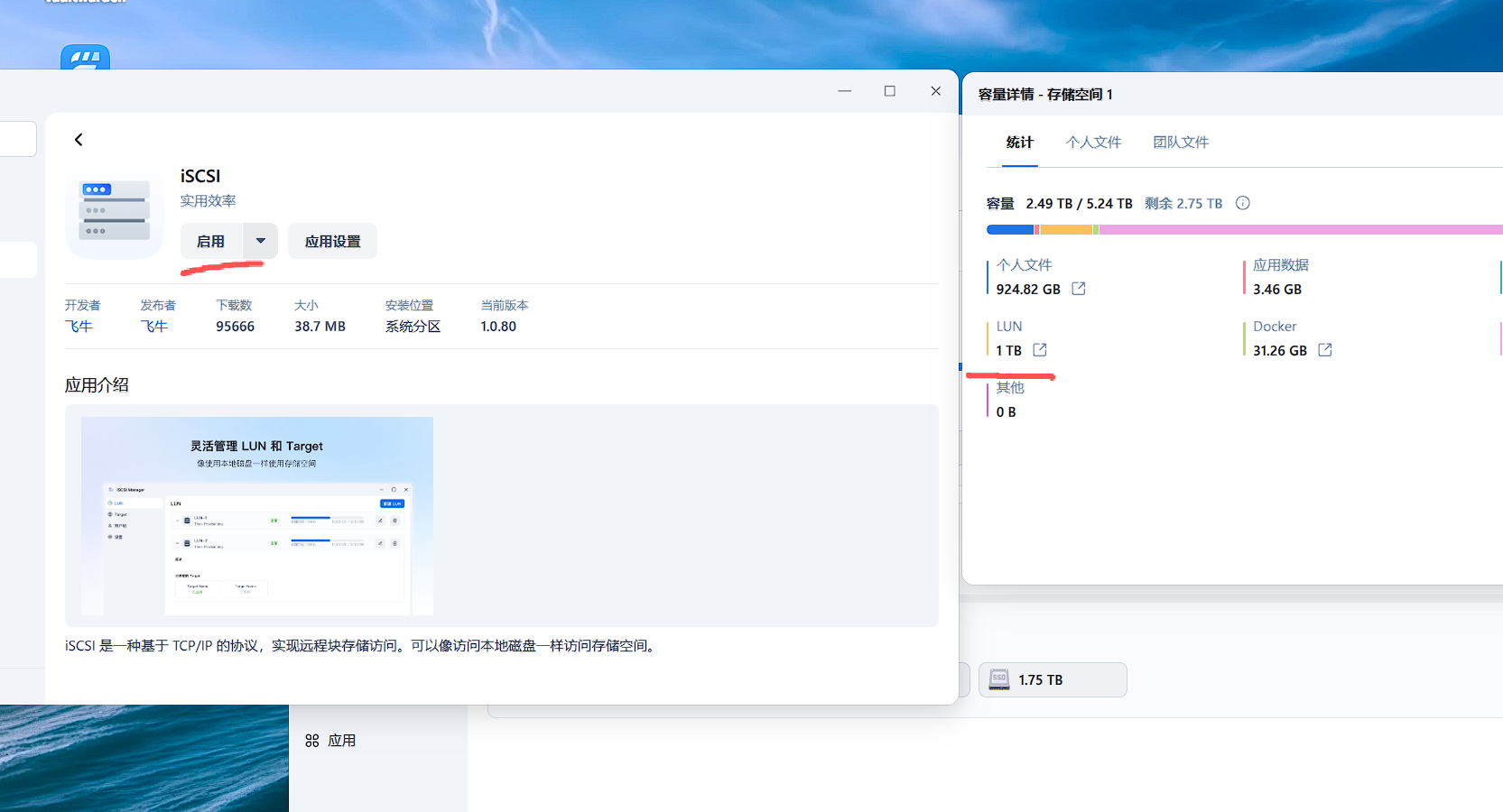
Task: Select the 1.75 TB drive card
Action: pos(1053,679)
